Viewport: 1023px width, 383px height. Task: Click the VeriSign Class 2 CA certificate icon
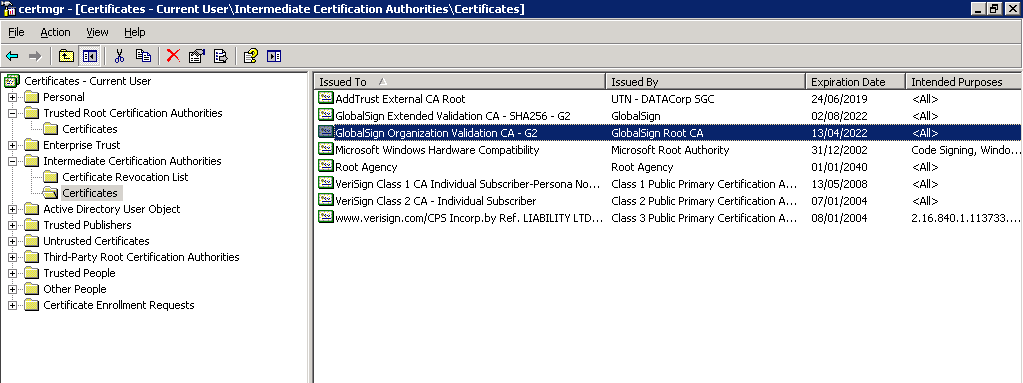tap(325, 200)
